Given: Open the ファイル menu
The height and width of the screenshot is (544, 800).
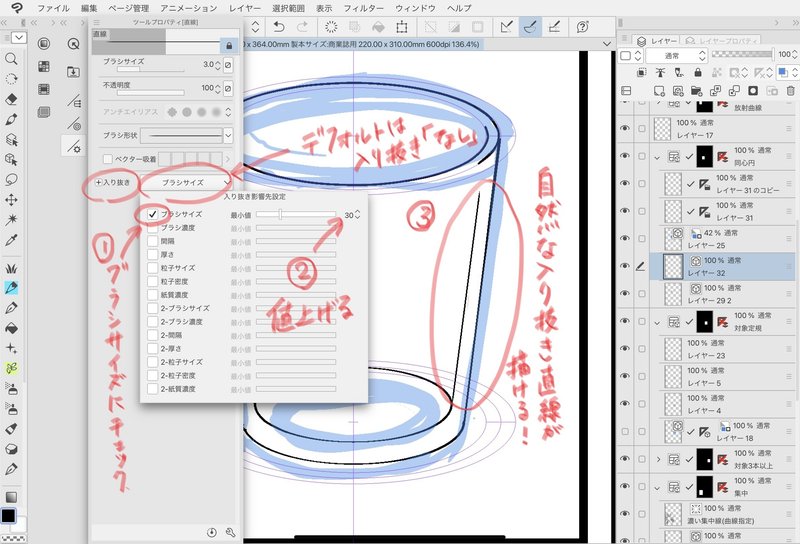Looking at the screenshot, I should [x=53, y=8].
